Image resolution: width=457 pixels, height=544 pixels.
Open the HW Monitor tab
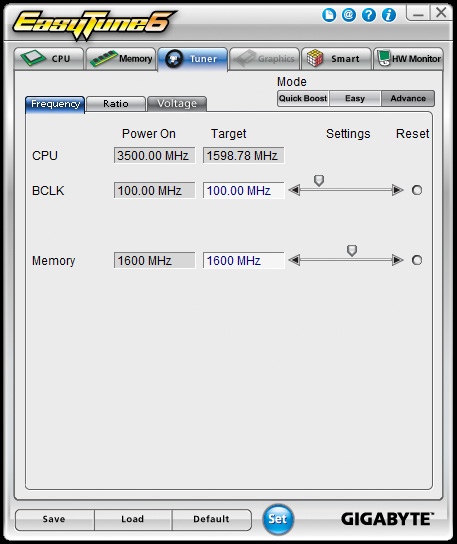tap(408, 59)
